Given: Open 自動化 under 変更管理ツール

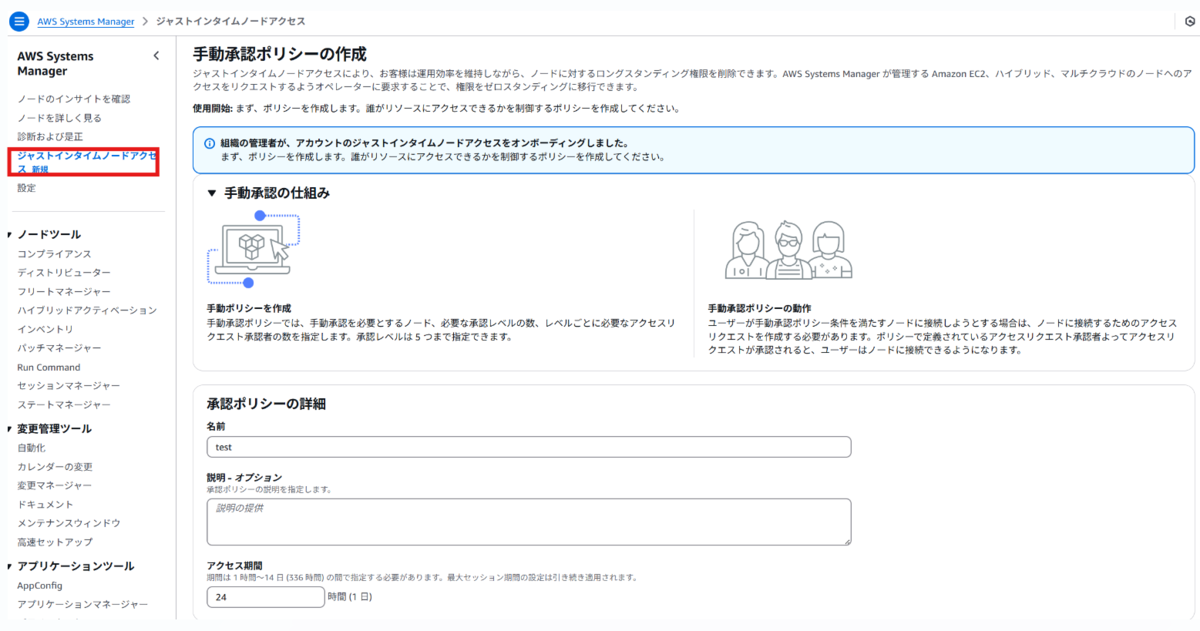Looking at the screenshot, I should point(31,448).
